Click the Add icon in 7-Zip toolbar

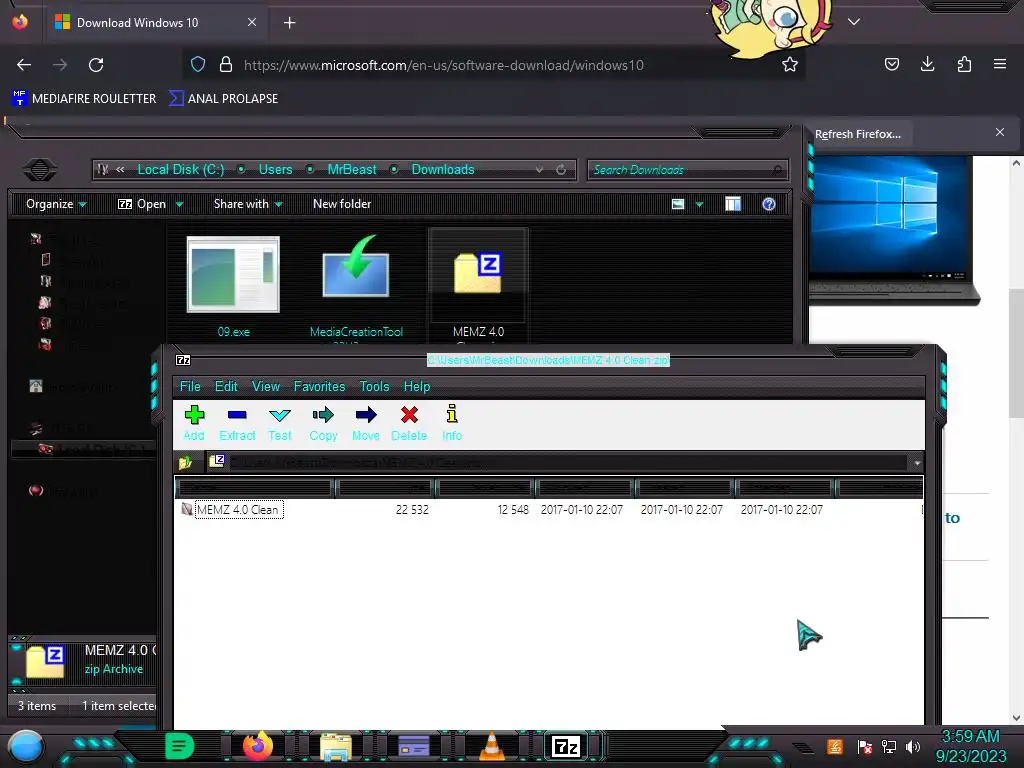[194, 415]
